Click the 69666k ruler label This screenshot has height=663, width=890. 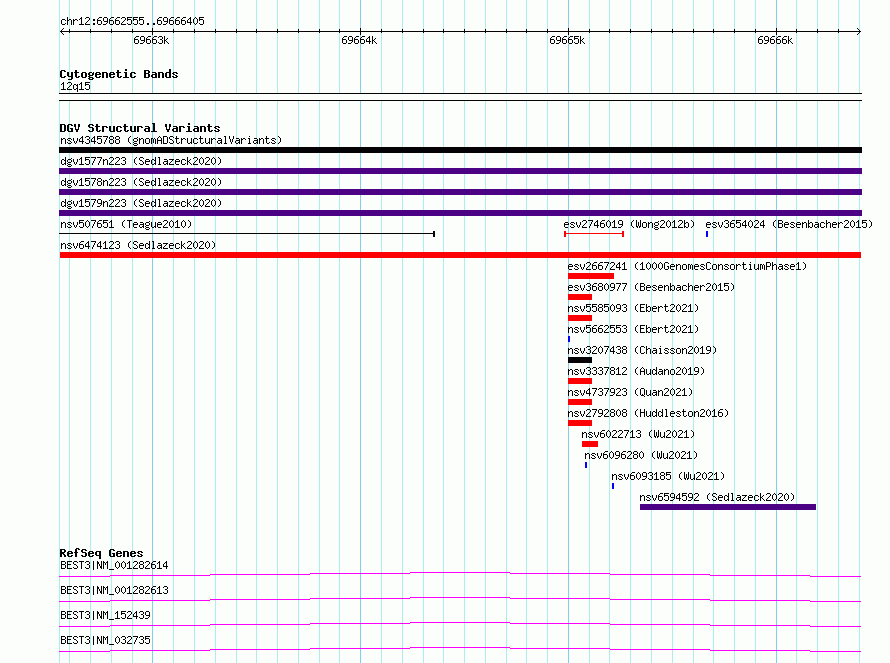coord(775,40)
